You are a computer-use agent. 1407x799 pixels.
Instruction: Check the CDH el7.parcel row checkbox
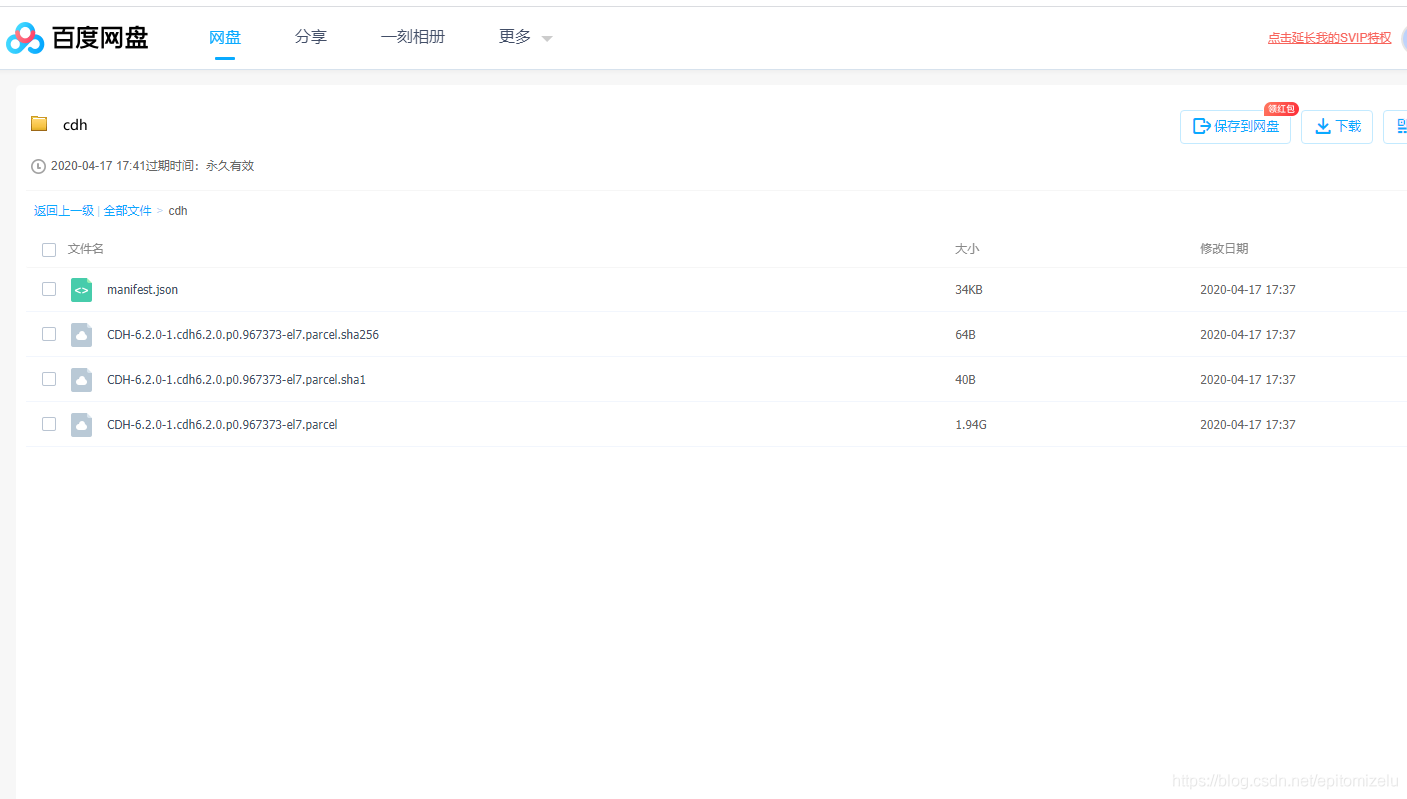click(49, 424)
